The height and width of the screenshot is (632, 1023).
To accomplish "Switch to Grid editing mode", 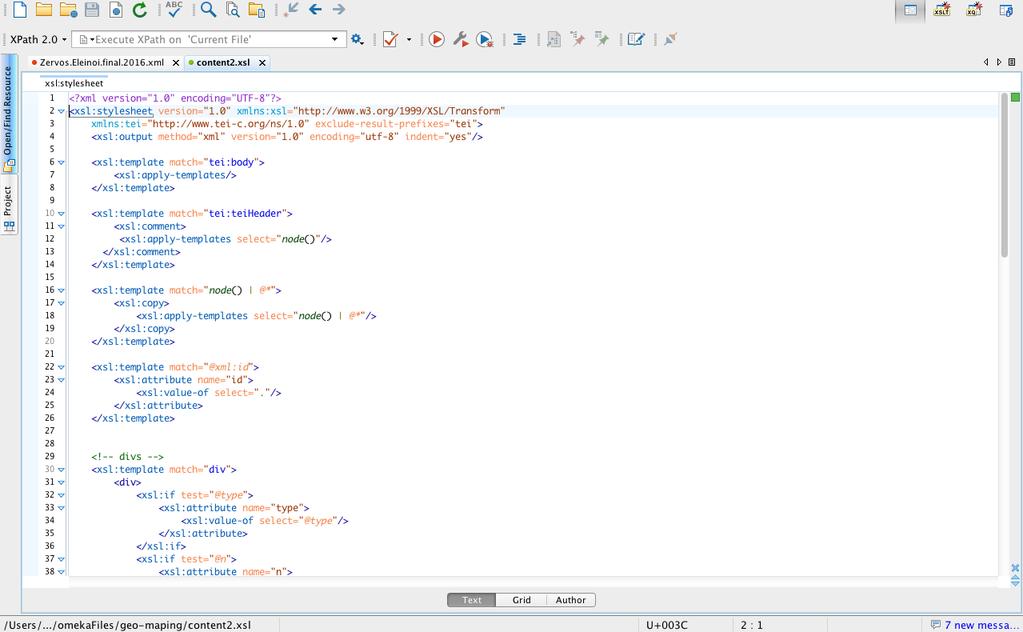I will click(521, 600).
